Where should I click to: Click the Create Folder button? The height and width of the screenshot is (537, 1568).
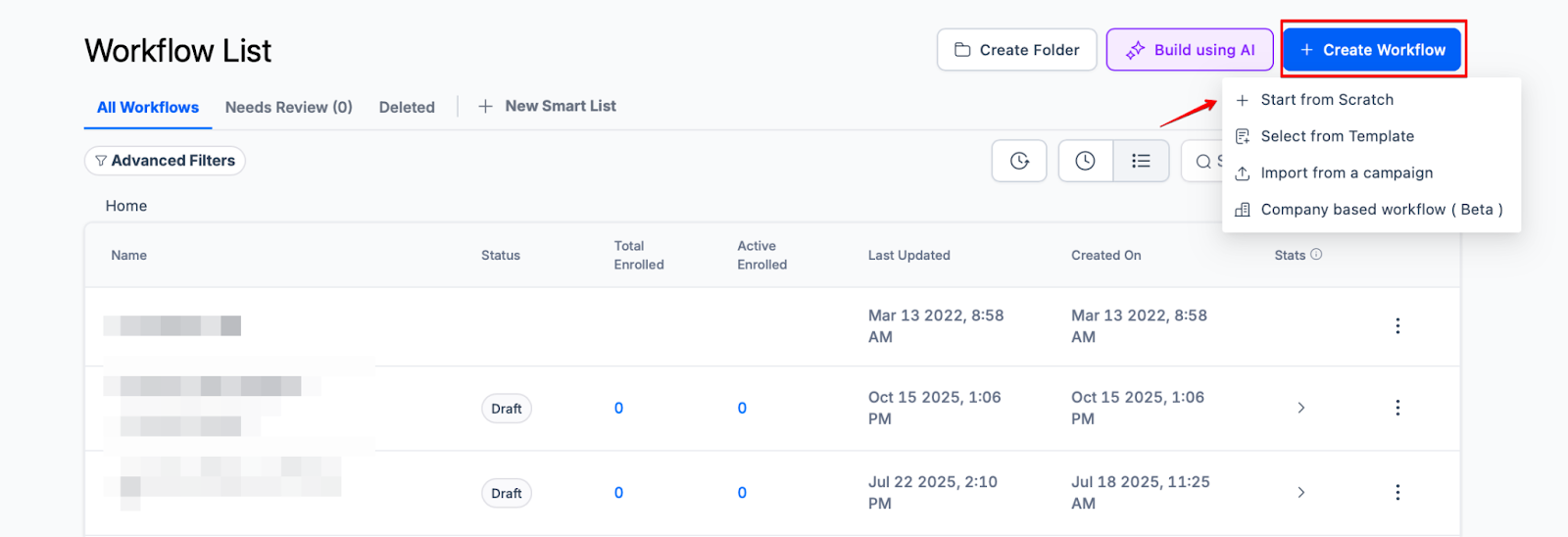point(1016,50)
